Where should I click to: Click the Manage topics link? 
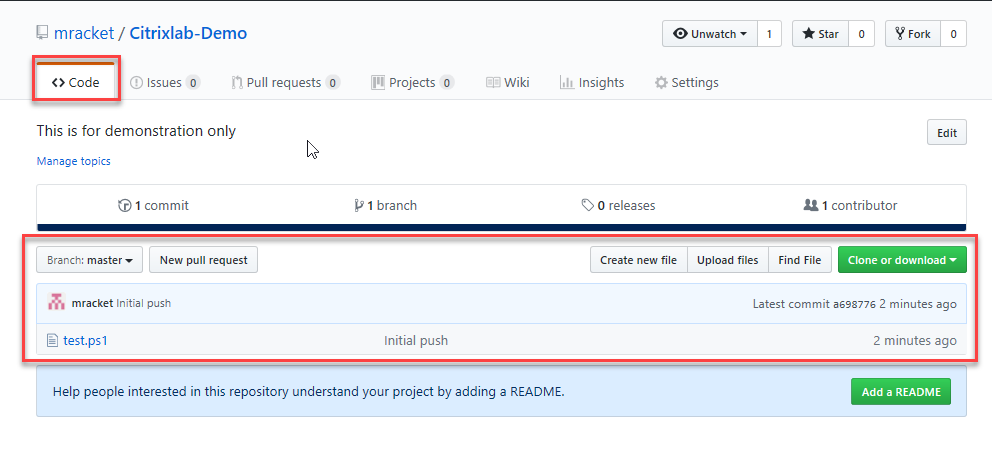point(73,161)
